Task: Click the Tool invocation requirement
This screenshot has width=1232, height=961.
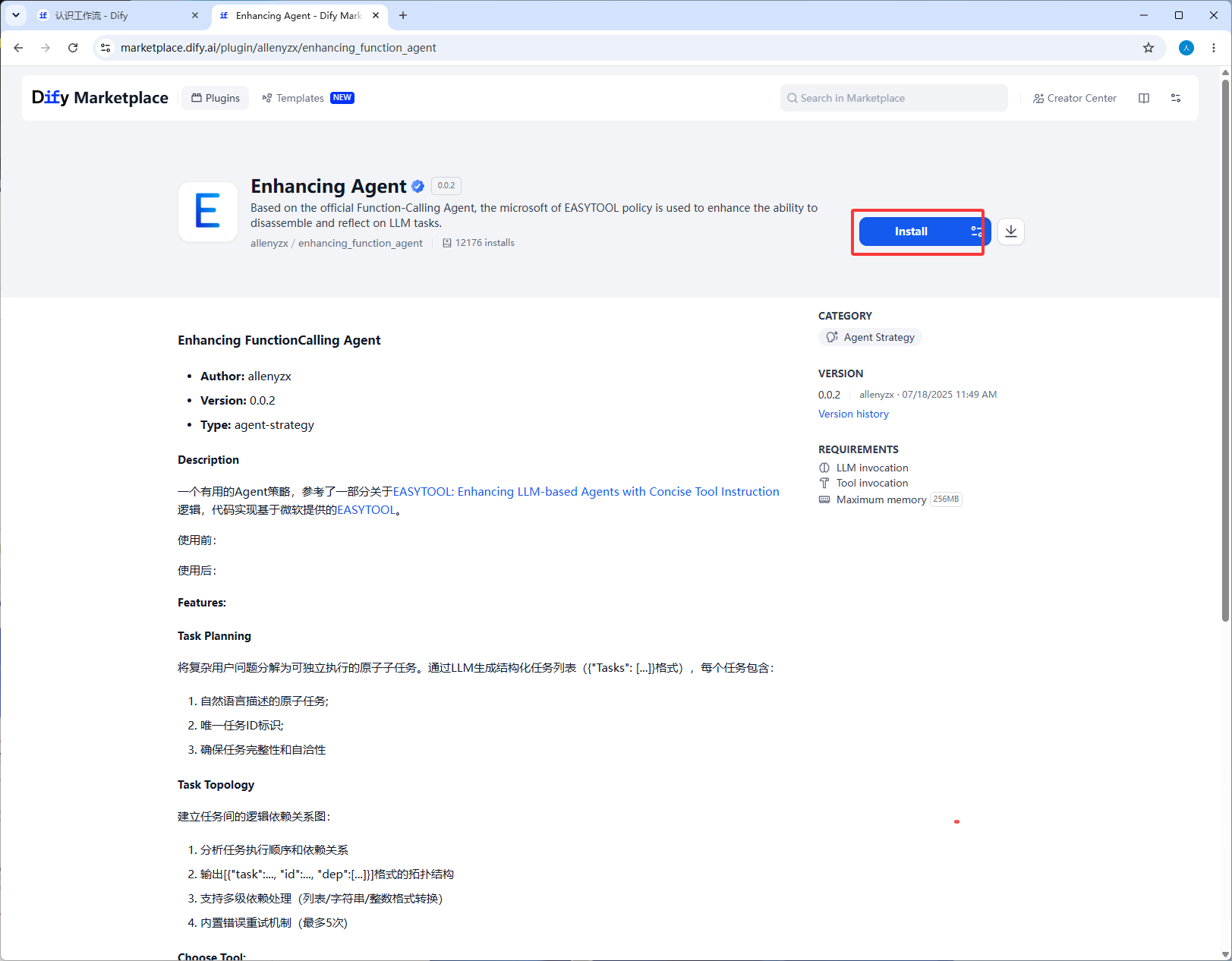Action: 864,483
